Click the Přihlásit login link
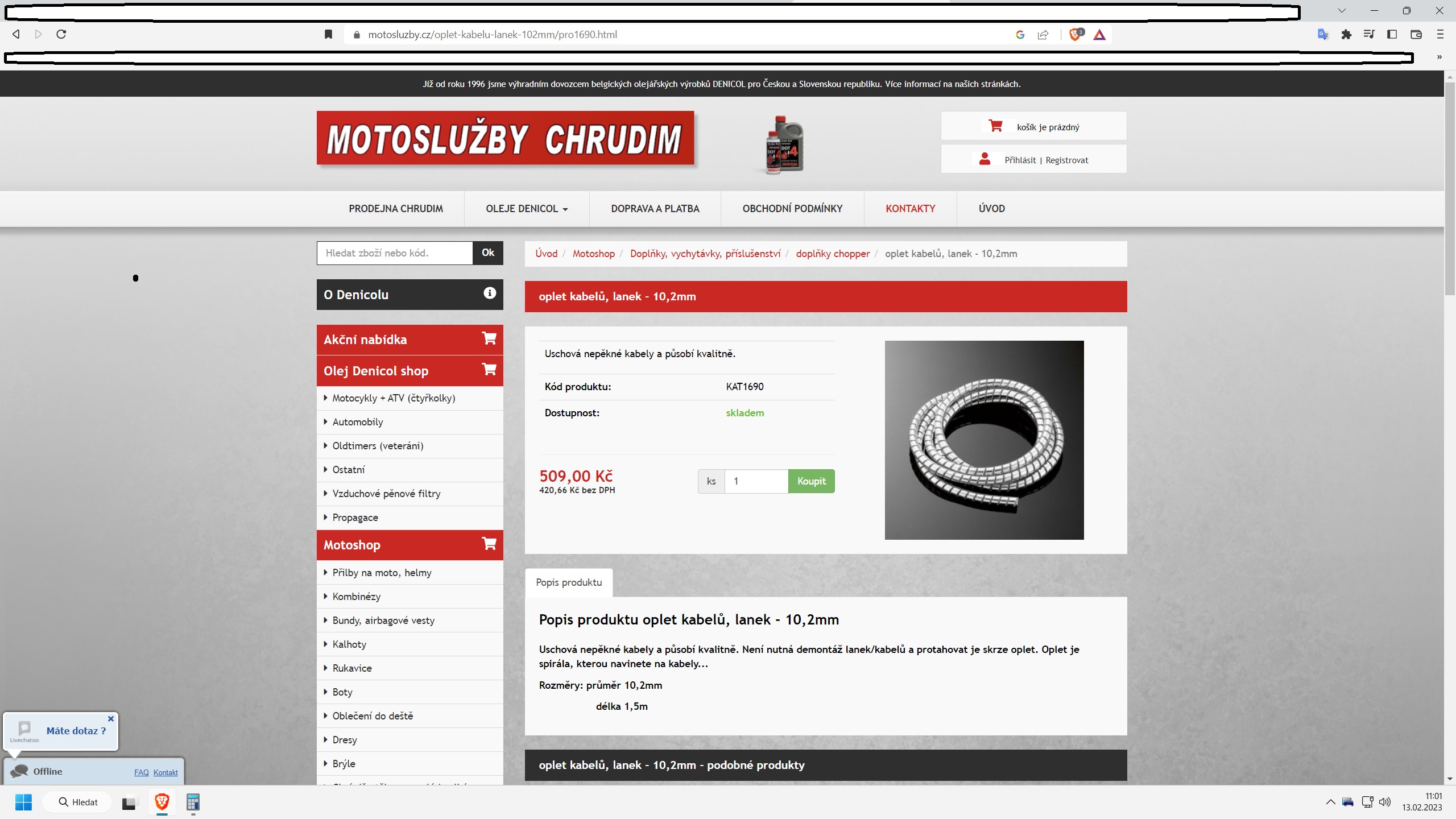This screenshot has height=819, width=1456. point(1020,160)
